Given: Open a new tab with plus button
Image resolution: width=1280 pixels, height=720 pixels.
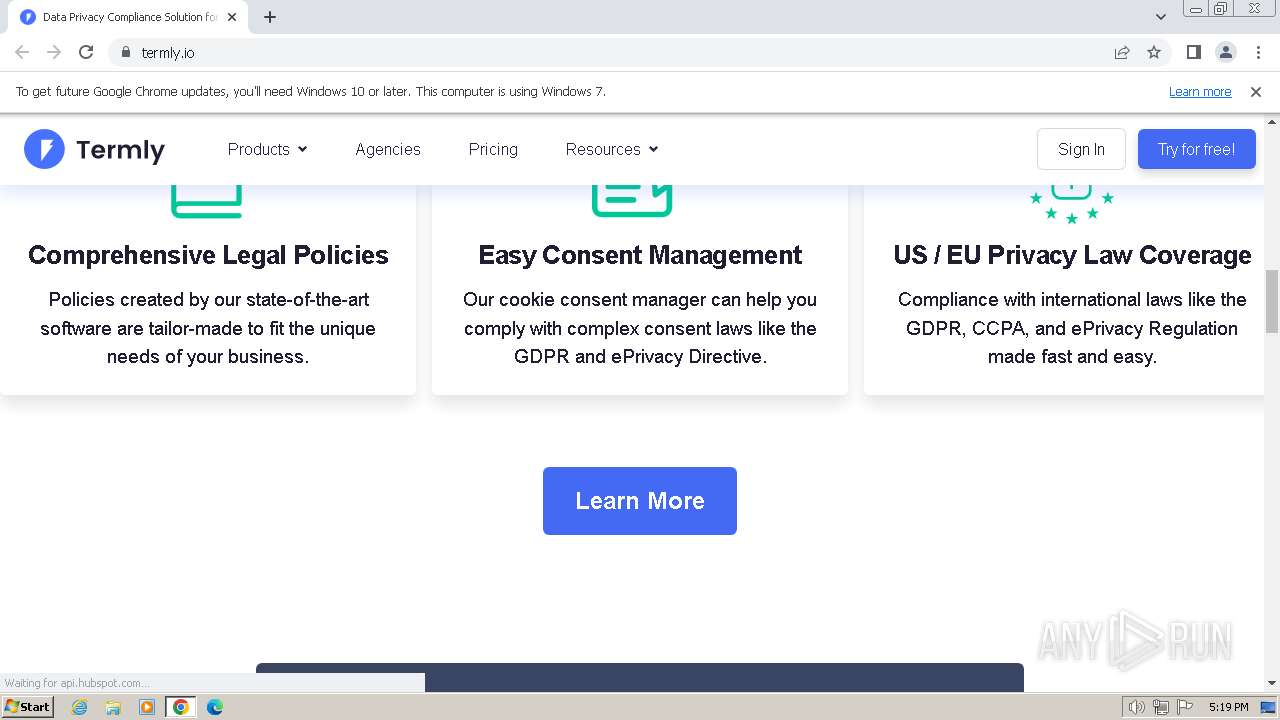Looking at the screenshot, I should 270,17.
